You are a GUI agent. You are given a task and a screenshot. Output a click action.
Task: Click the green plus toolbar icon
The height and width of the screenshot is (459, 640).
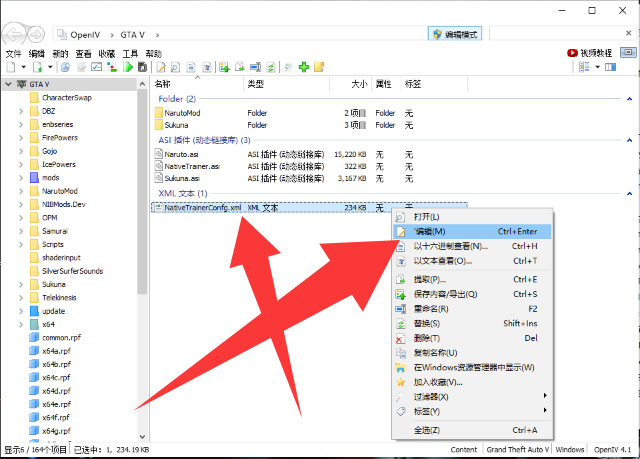pos(304,67)
